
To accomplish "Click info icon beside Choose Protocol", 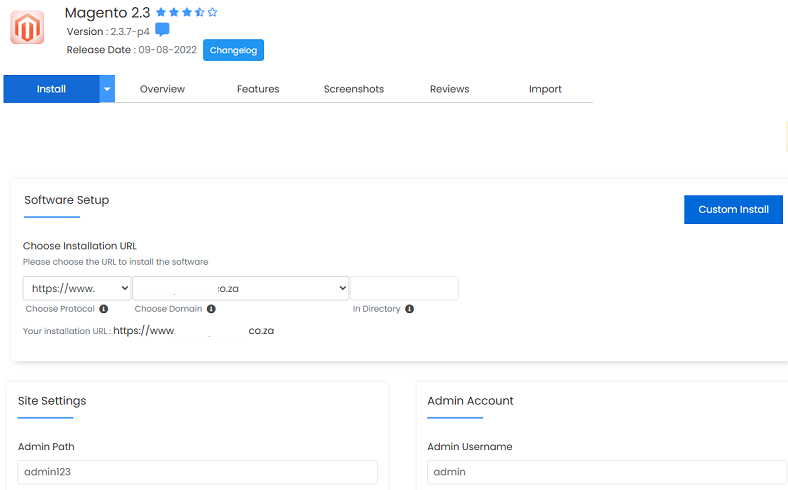I will [x=104, y=309].
